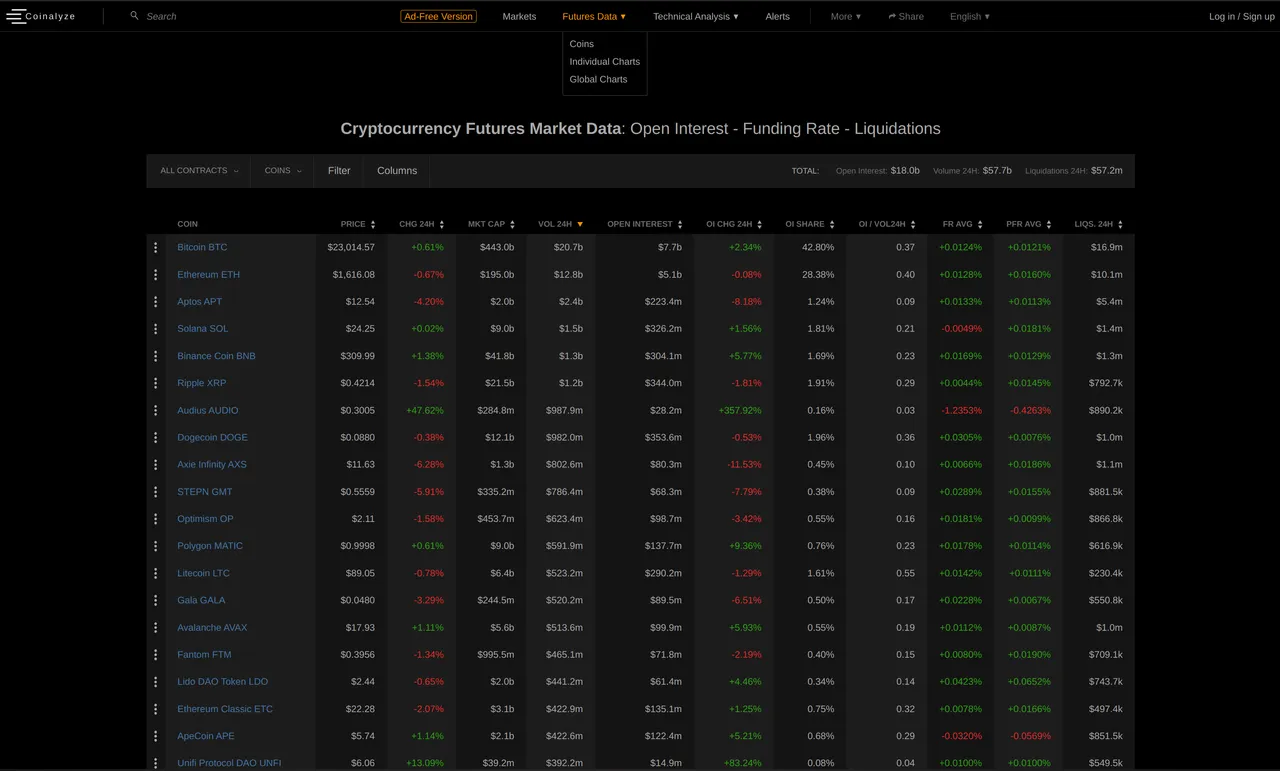Click the Coinalyze logo text

click(51, 16)
